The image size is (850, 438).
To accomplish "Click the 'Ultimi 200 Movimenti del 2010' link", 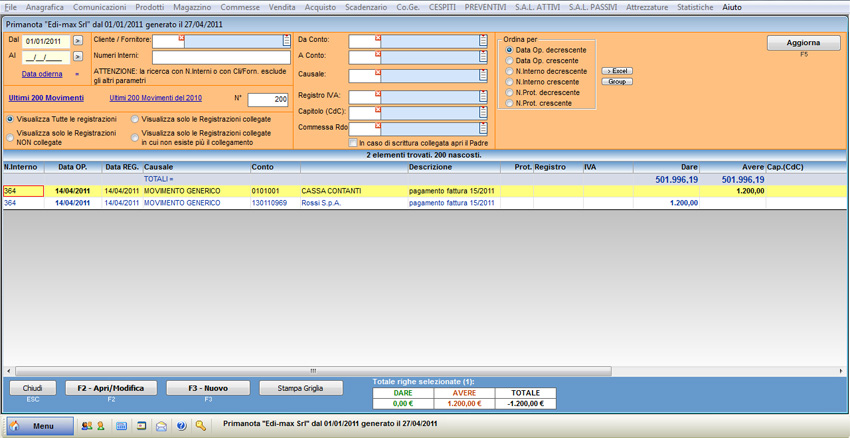I will click(155, 98).
